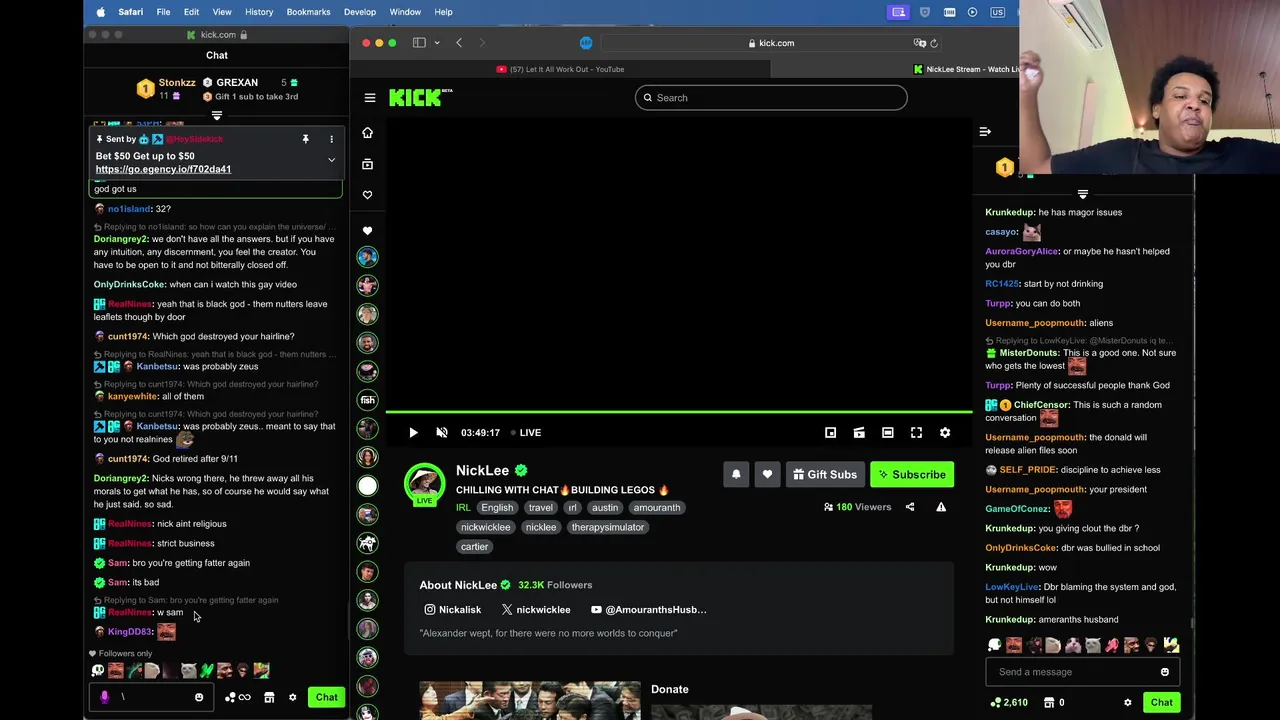The width and height of the screenshot is (1280, 720).
Task: Open @AmouranthsHusb YouTube link
Action: pyautogui.click(x=649, y=610)
